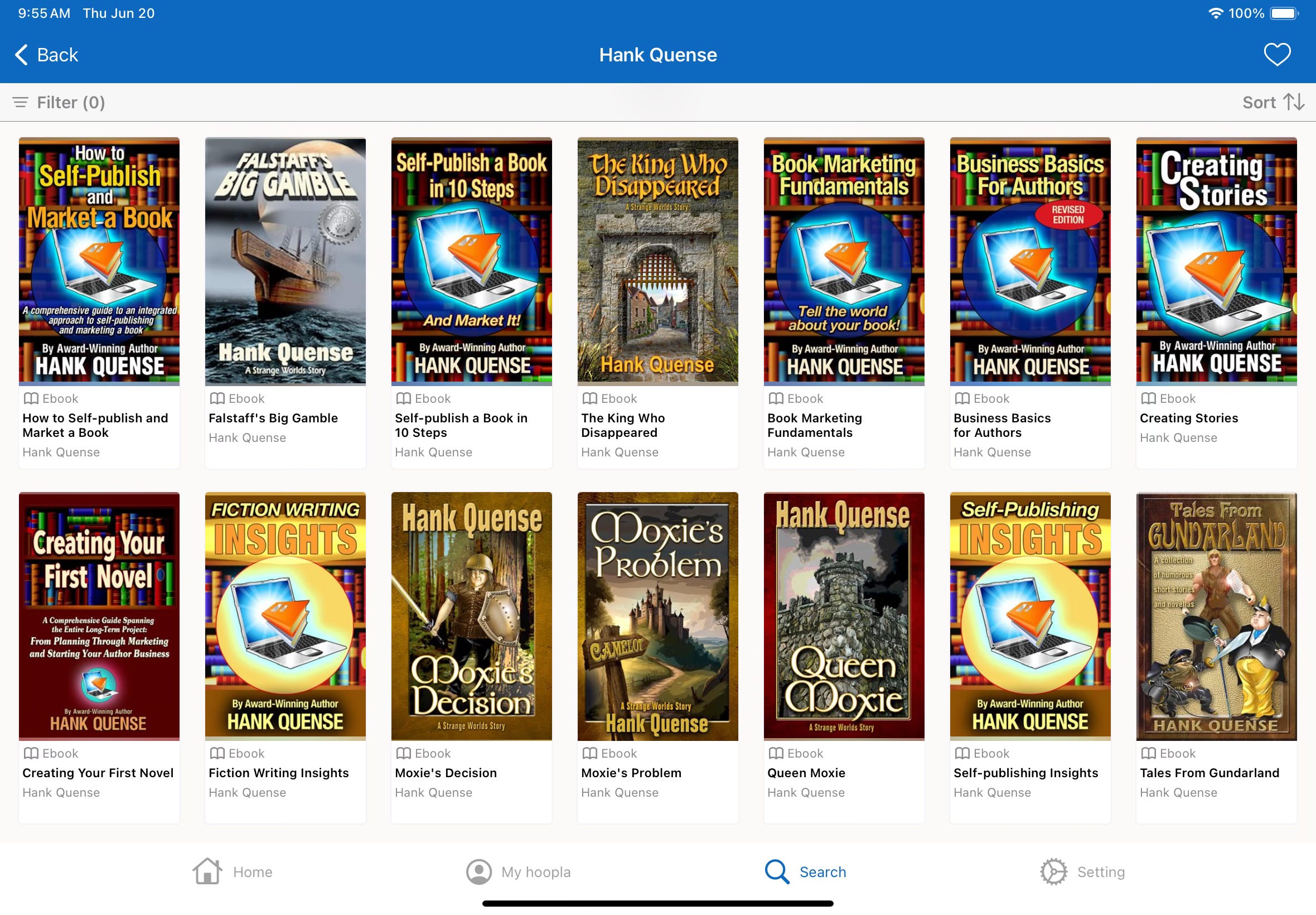This screenshot has width=1316, height=915.
Task: Tap the My hoopla profile icon
Action: coord(479,872)
